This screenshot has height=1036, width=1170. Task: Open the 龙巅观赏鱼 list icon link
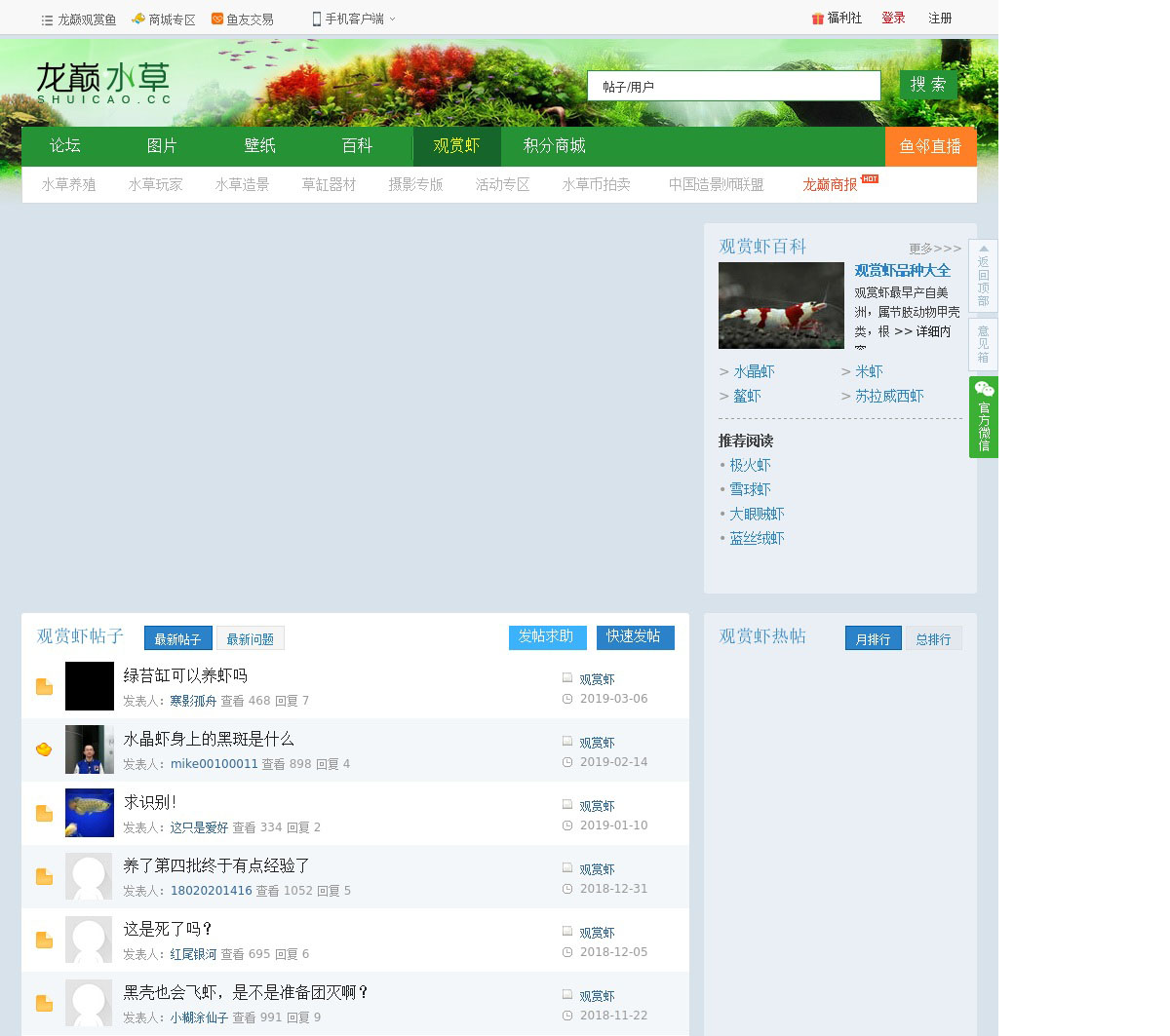[x=47, y=19]
